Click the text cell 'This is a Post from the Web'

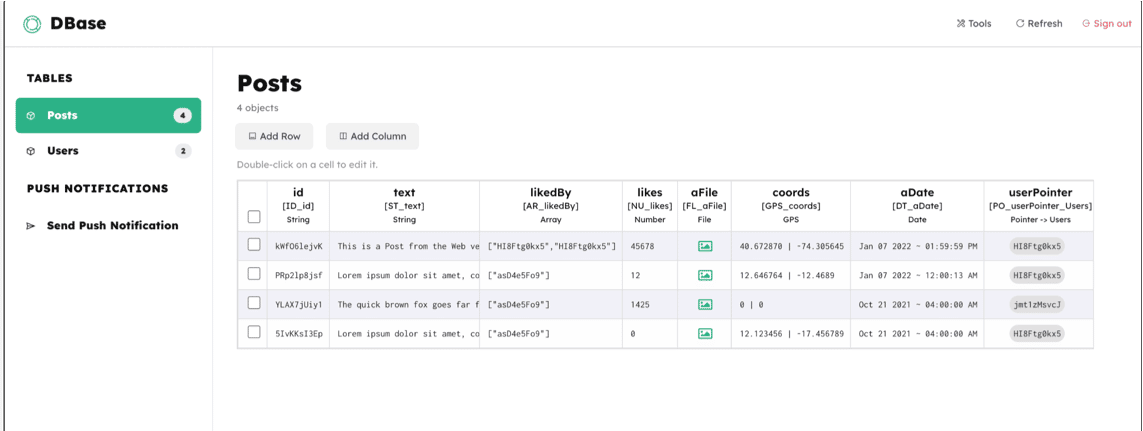[405, 246]
